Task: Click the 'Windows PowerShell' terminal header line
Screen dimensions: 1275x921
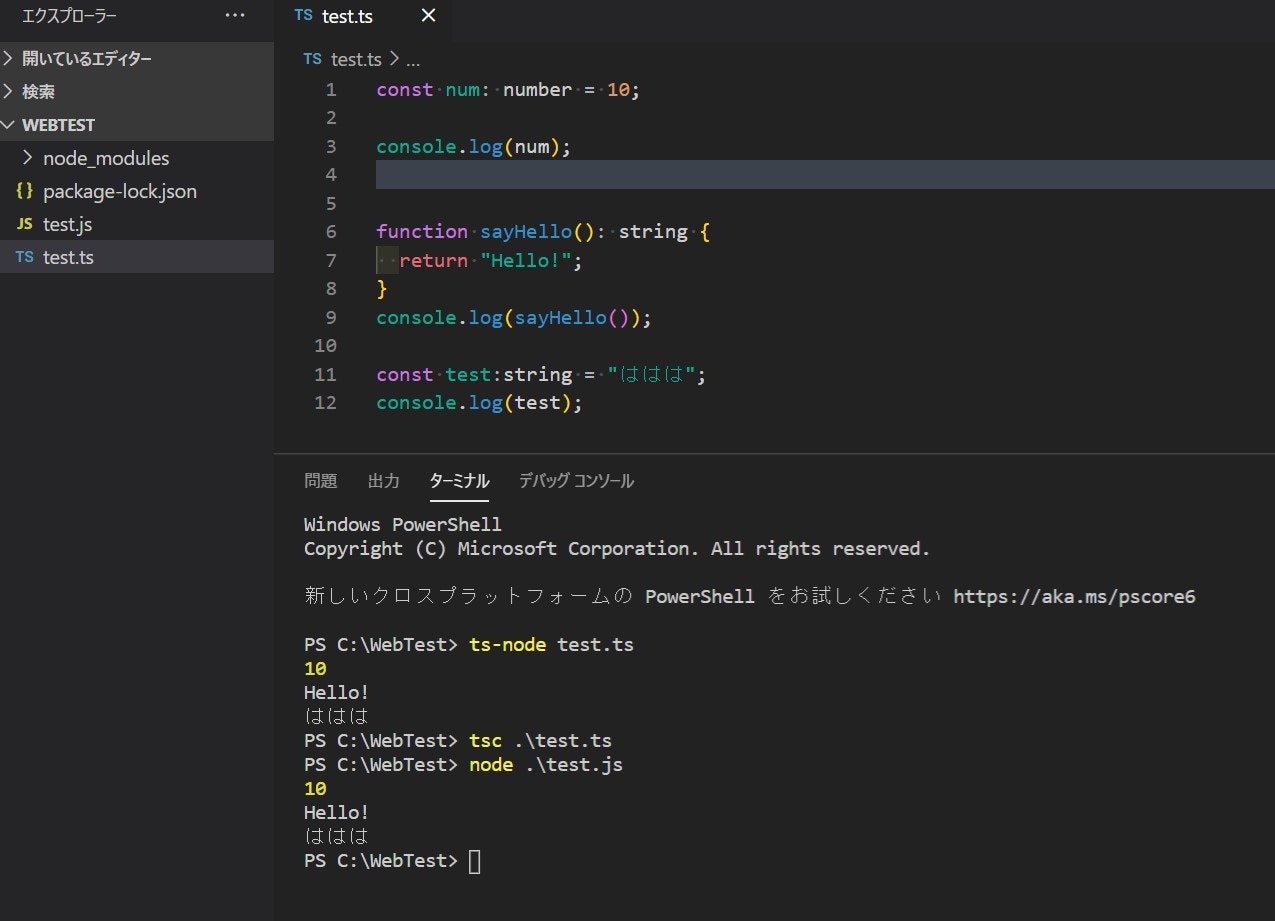Action: [403, 525]
